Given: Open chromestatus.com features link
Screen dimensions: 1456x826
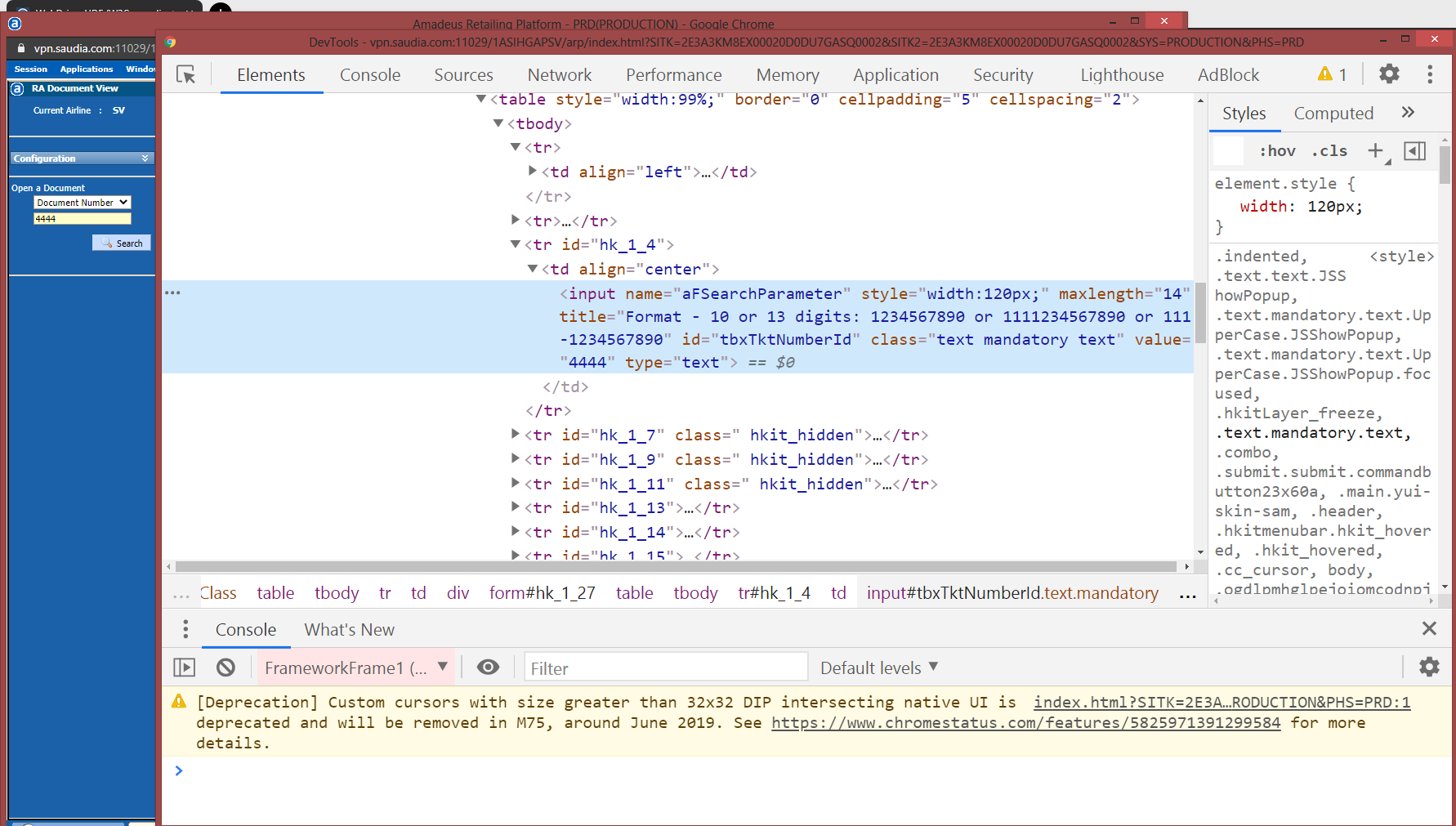Looking at the screenshot, I should [x=1025, y=722].
